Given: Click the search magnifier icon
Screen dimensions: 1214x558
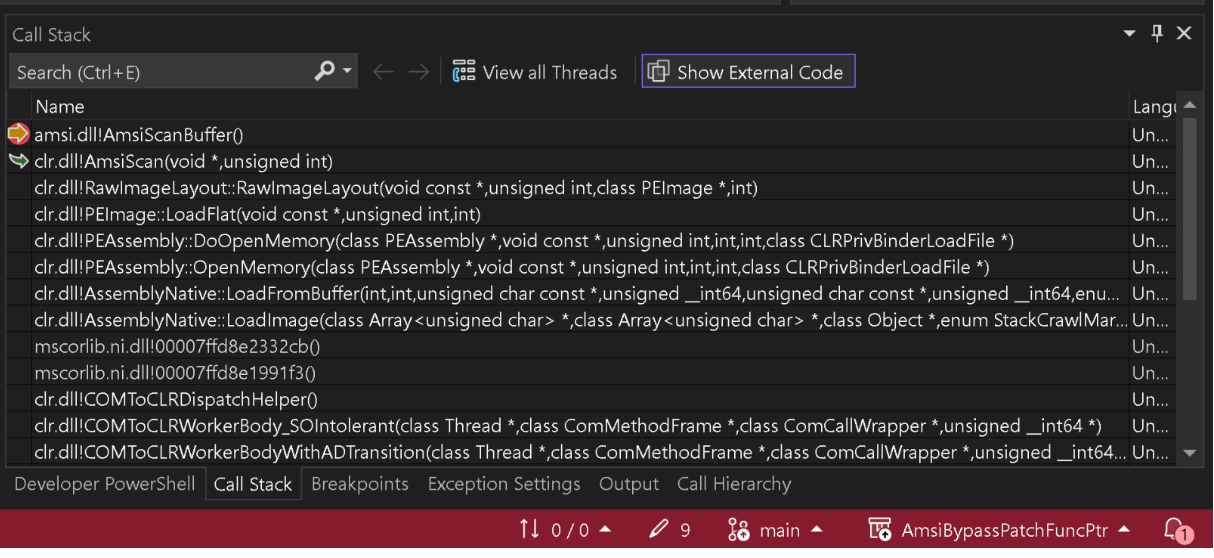Looking at the screenshot, I should coord(325,72).
